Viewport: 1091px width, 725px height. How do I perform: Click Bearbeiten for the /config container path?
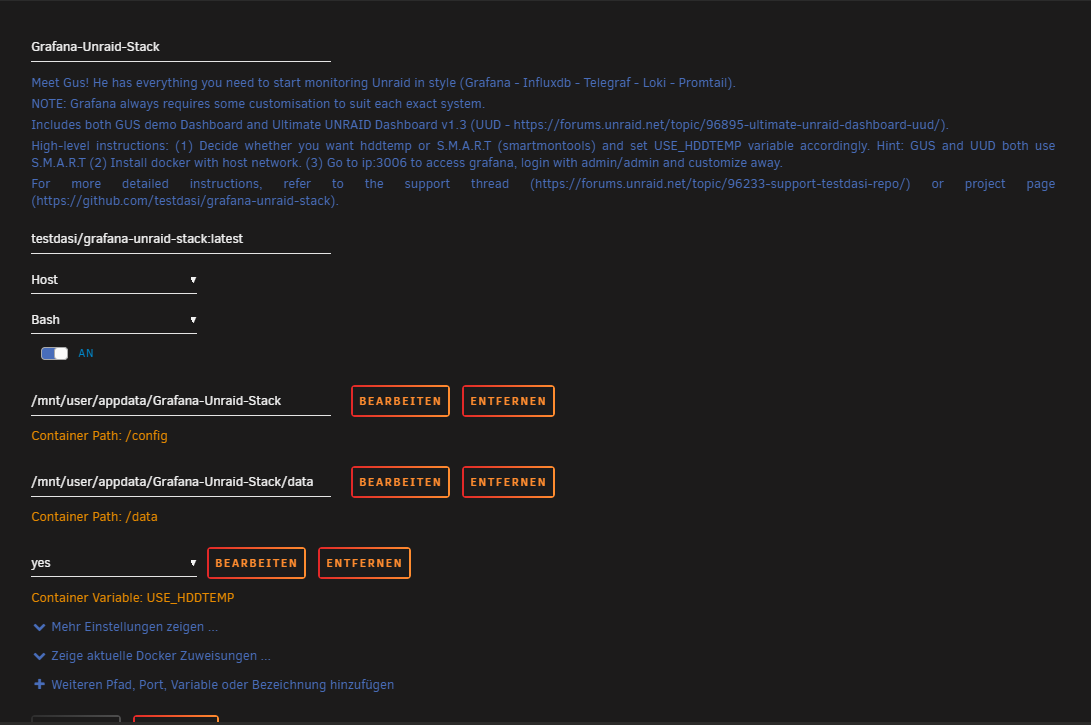tap(400, 401)
